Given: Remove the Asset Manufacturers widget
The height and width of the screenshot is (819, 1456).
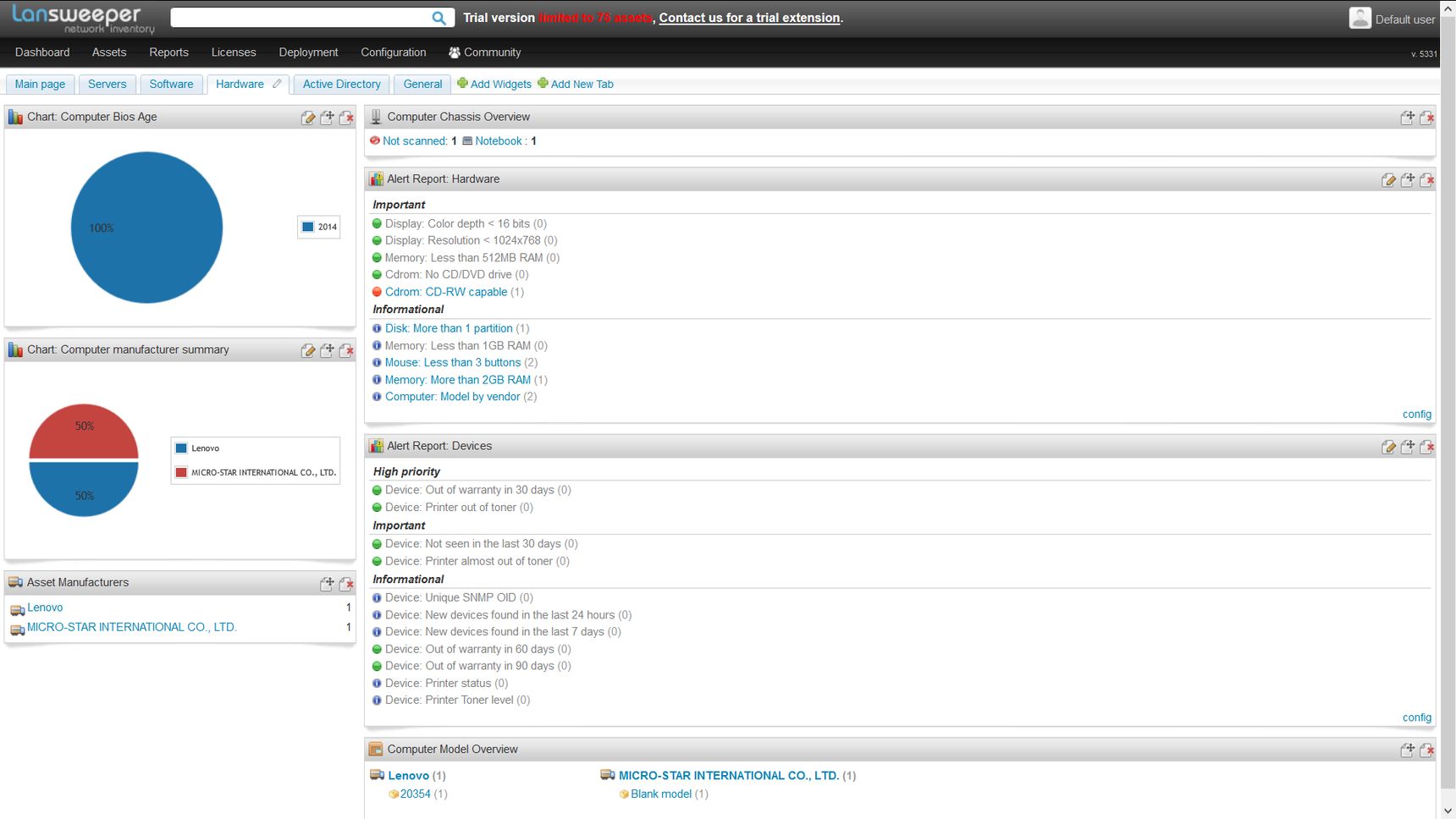Looking at the screenshot, I should [x=346, y=584].
